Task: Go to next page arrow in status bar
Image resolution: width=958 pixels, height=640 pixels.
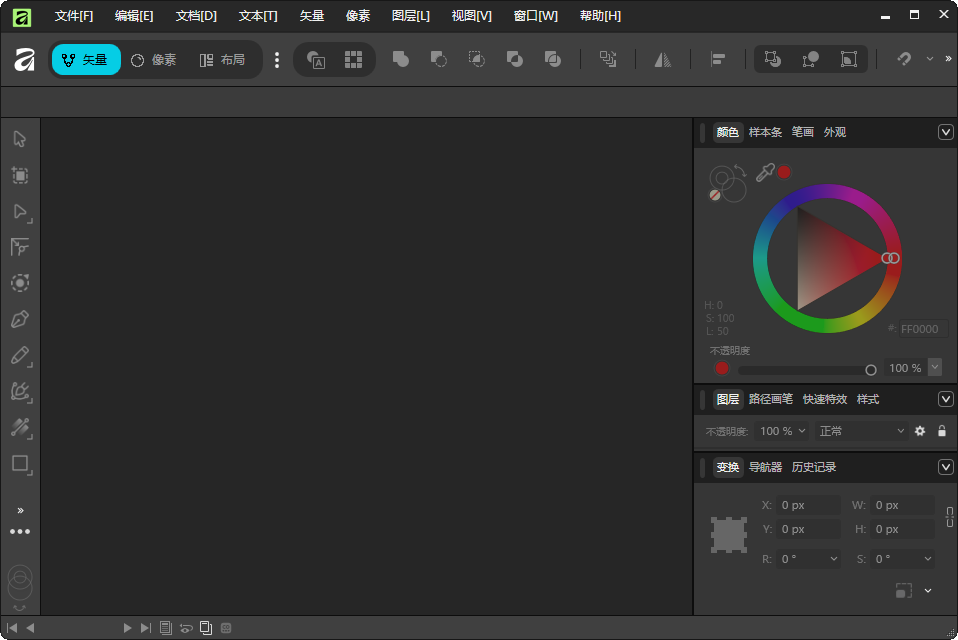Action: coord(126,628)
